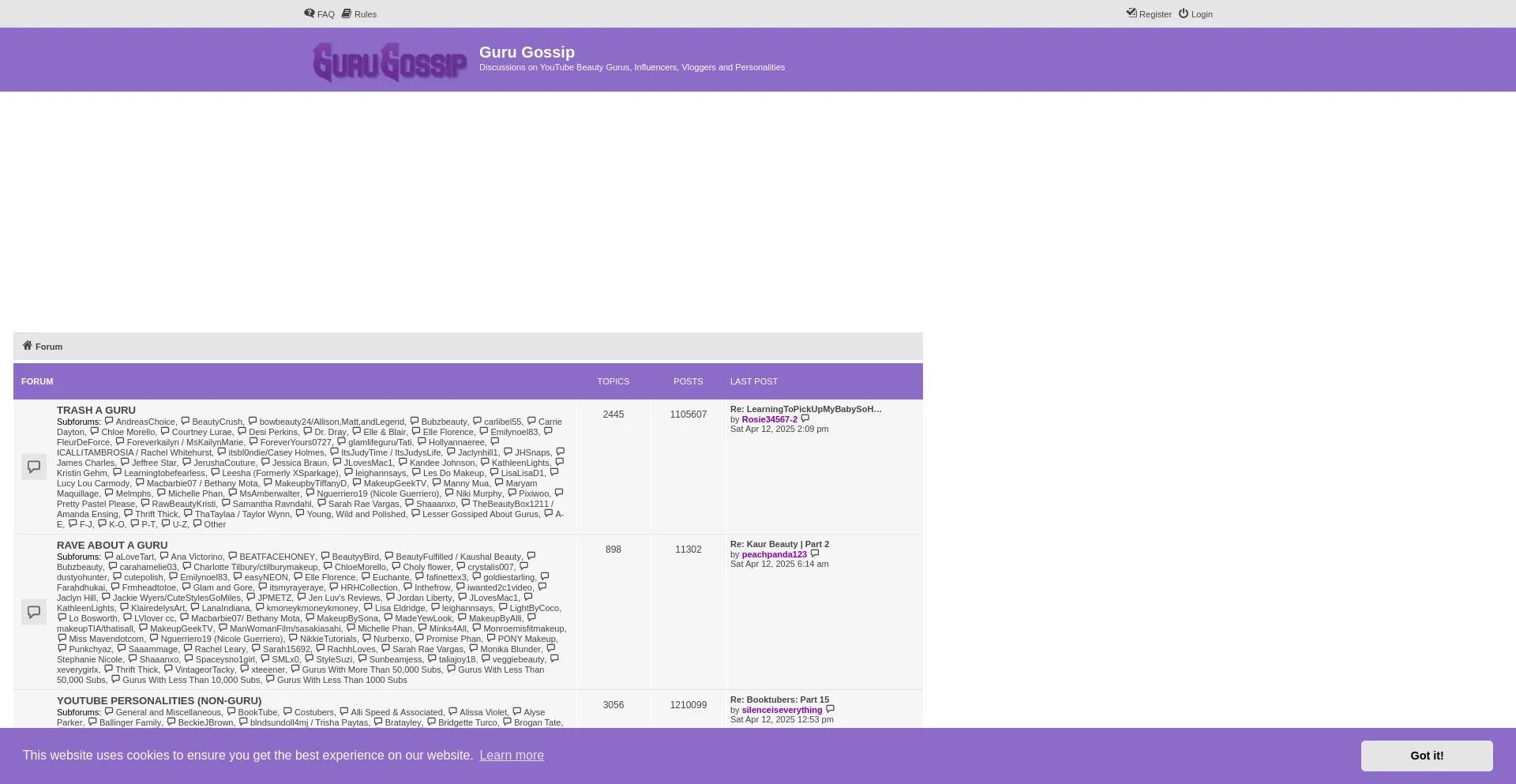View profile of peachpanda123
Screen dimensions: 1516x784
point(775,554)
